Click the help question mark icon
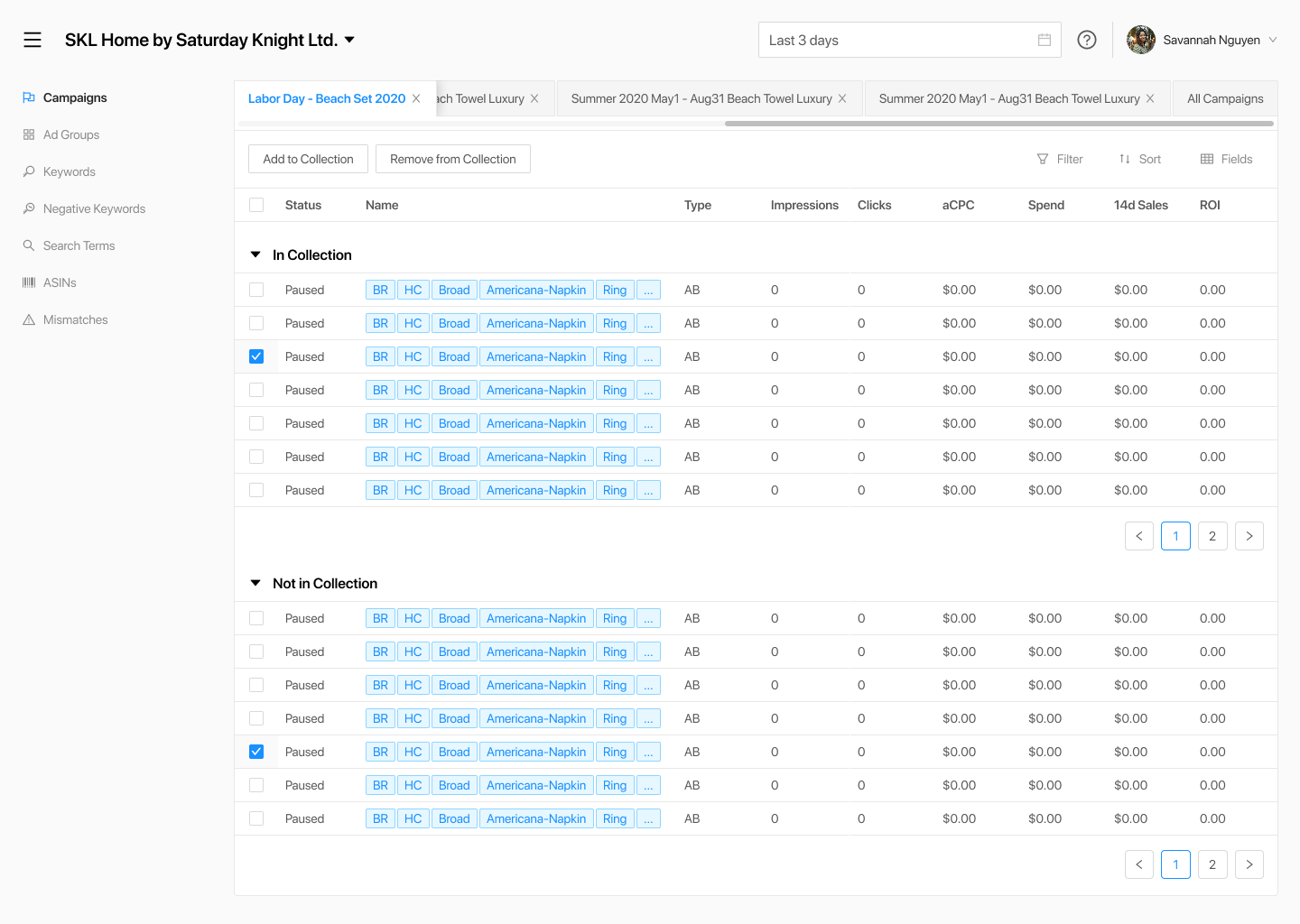The width and height of the screenshot is (1300, 924). (1087, 40)
